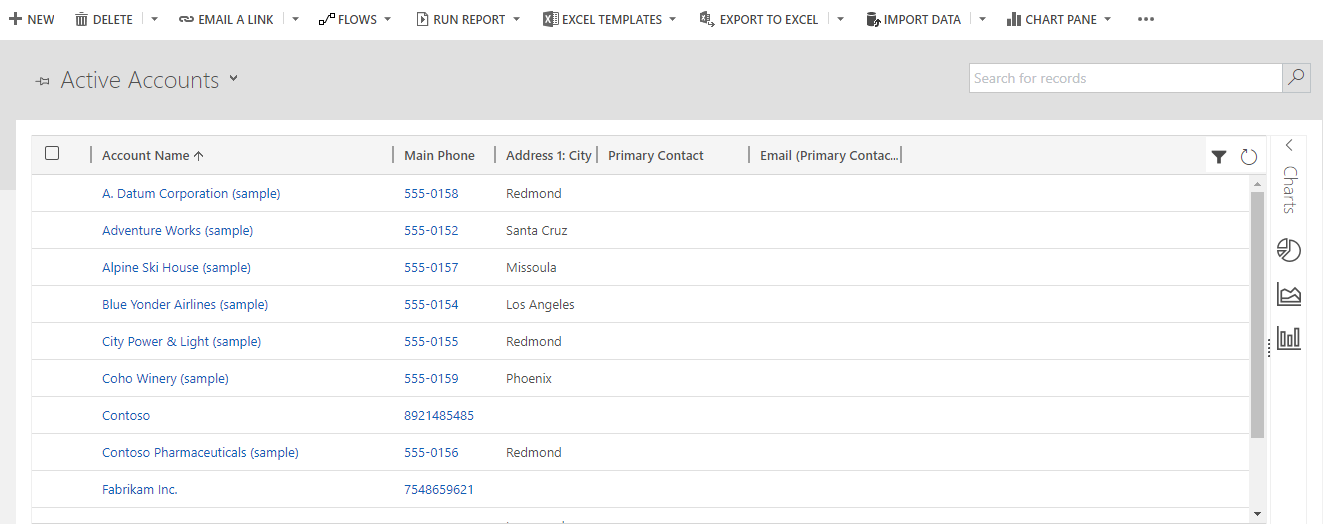Click the New record plus icon

coord(15,19)
